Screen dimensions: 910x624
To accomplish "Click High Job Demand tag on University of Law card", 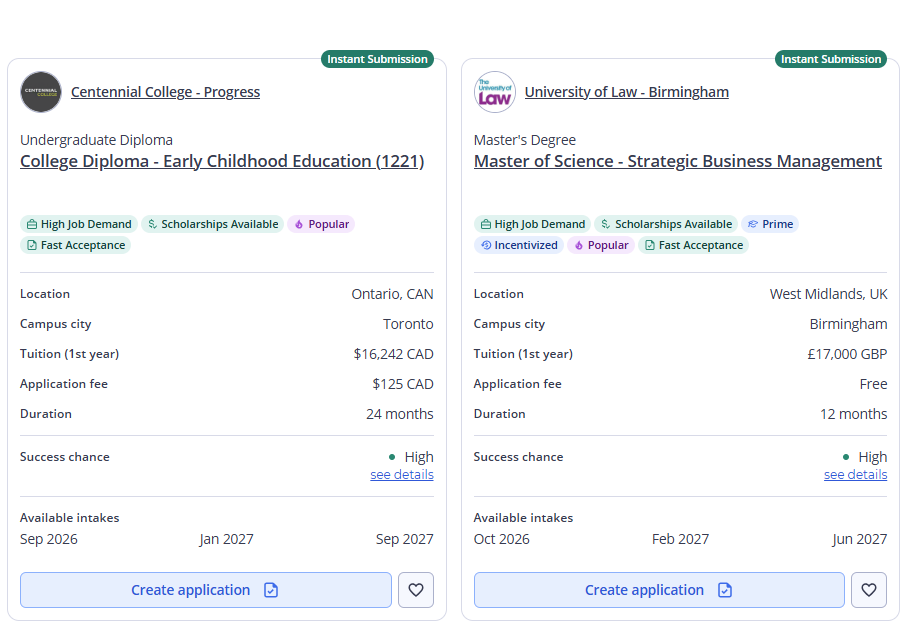I will (x=532, y=224).
